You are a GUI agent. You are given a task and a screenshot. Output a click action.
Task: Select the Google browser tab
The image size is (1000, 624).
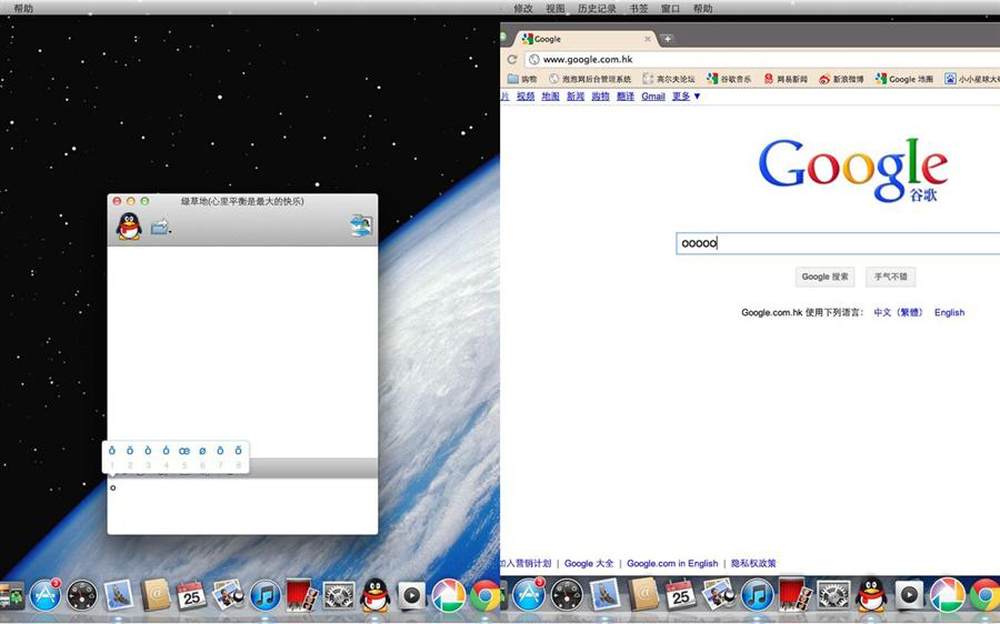tap(585, 39)
